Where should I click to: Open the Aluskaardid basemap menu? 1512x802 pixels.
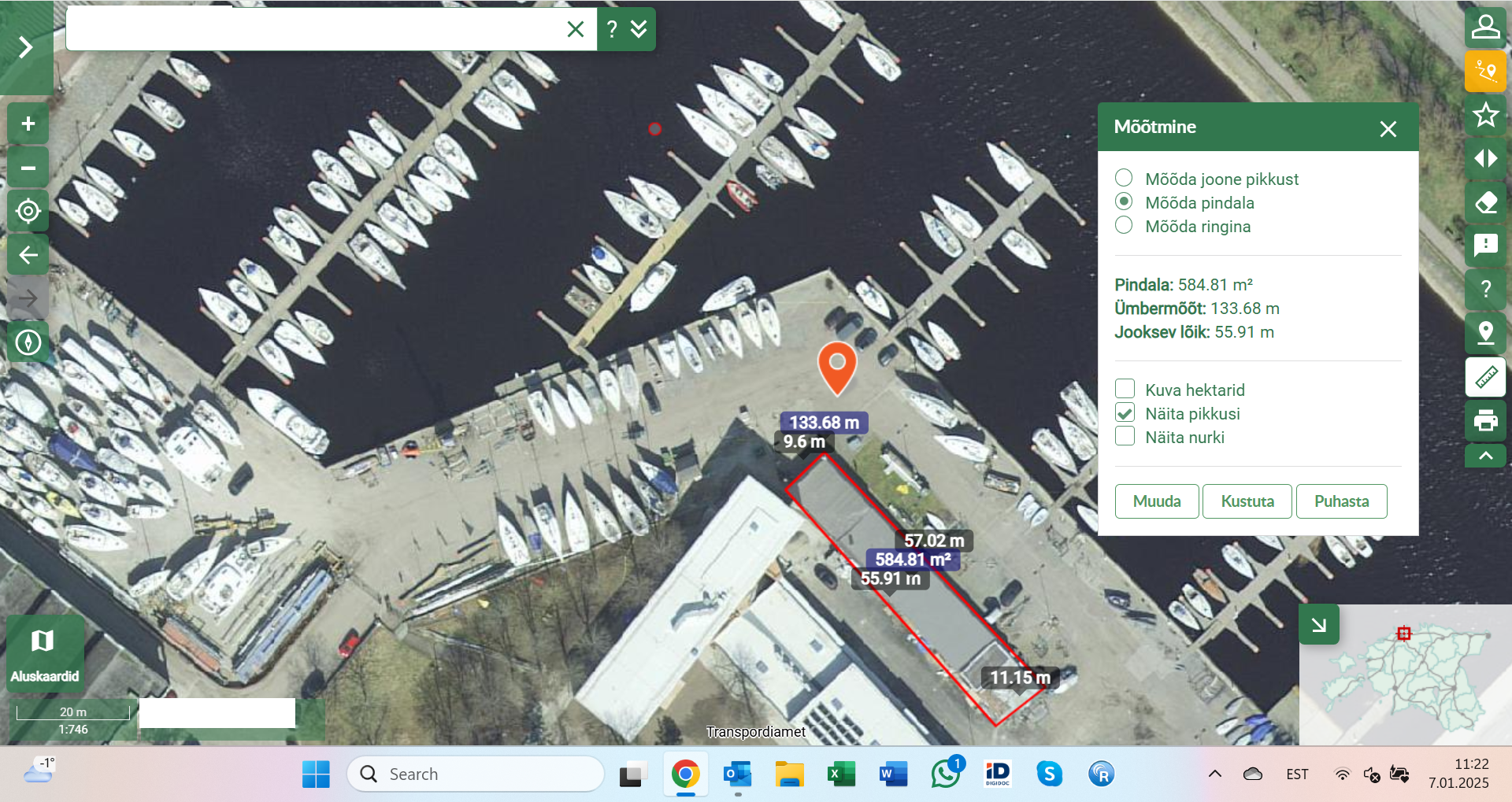(x=45, y=653)
